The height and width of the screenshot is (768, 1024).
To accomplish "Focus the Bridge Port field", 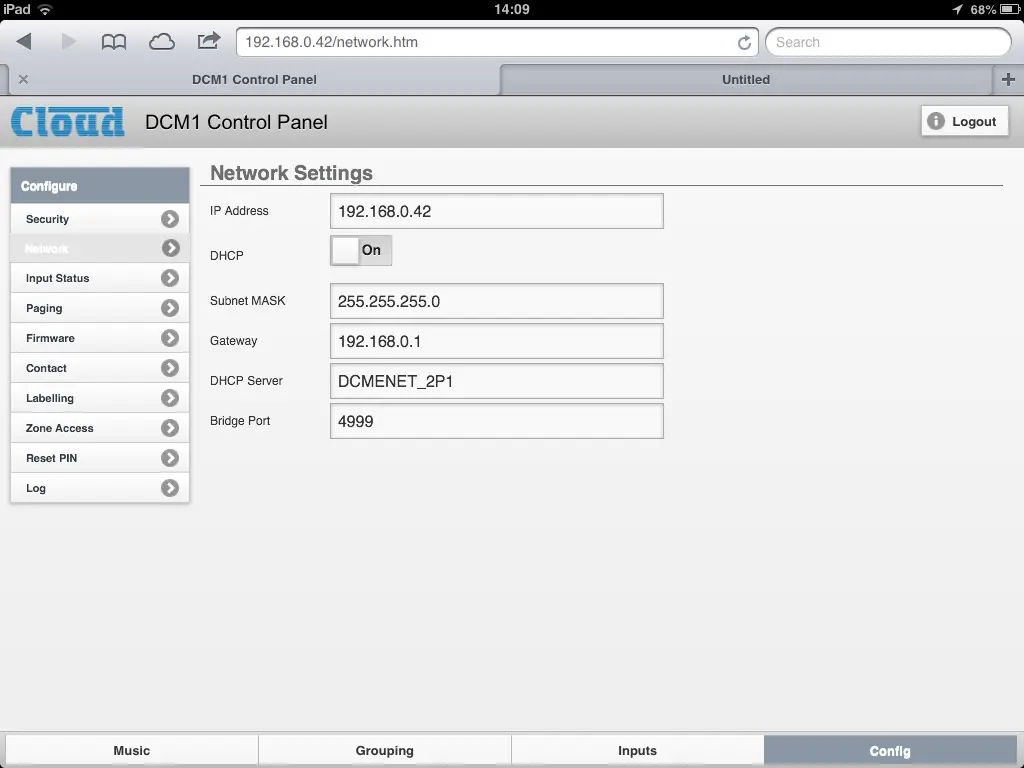I will tap(496, 421).
